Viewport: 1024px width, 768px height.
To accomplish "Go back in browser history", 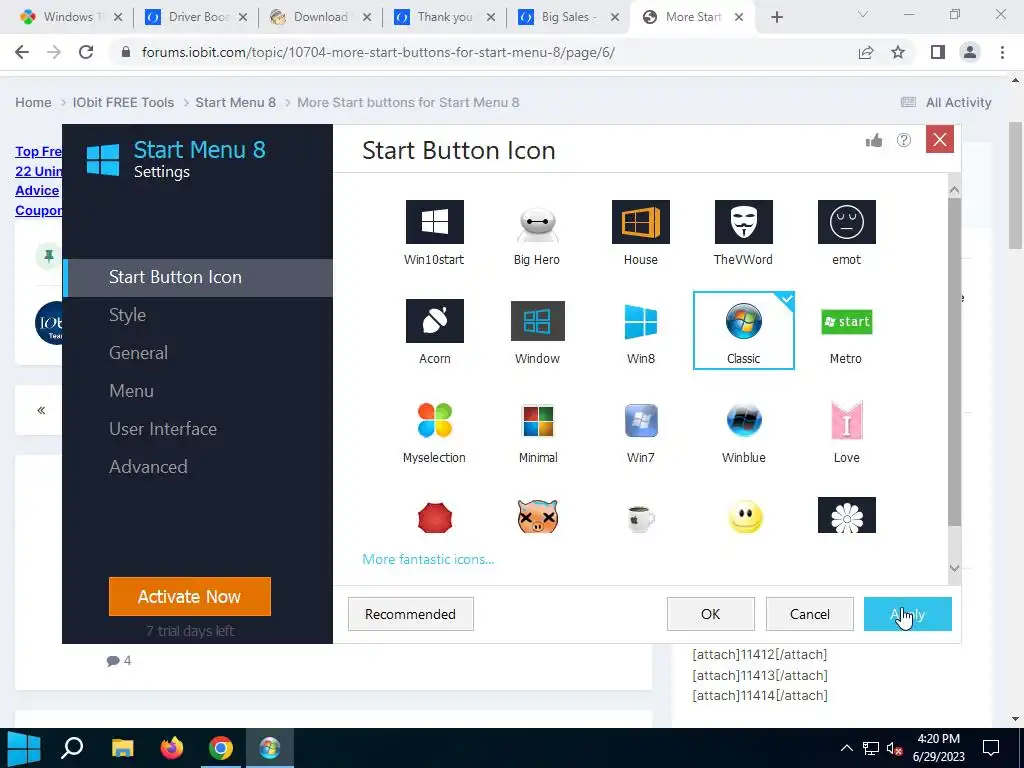I will pos(22,52).
